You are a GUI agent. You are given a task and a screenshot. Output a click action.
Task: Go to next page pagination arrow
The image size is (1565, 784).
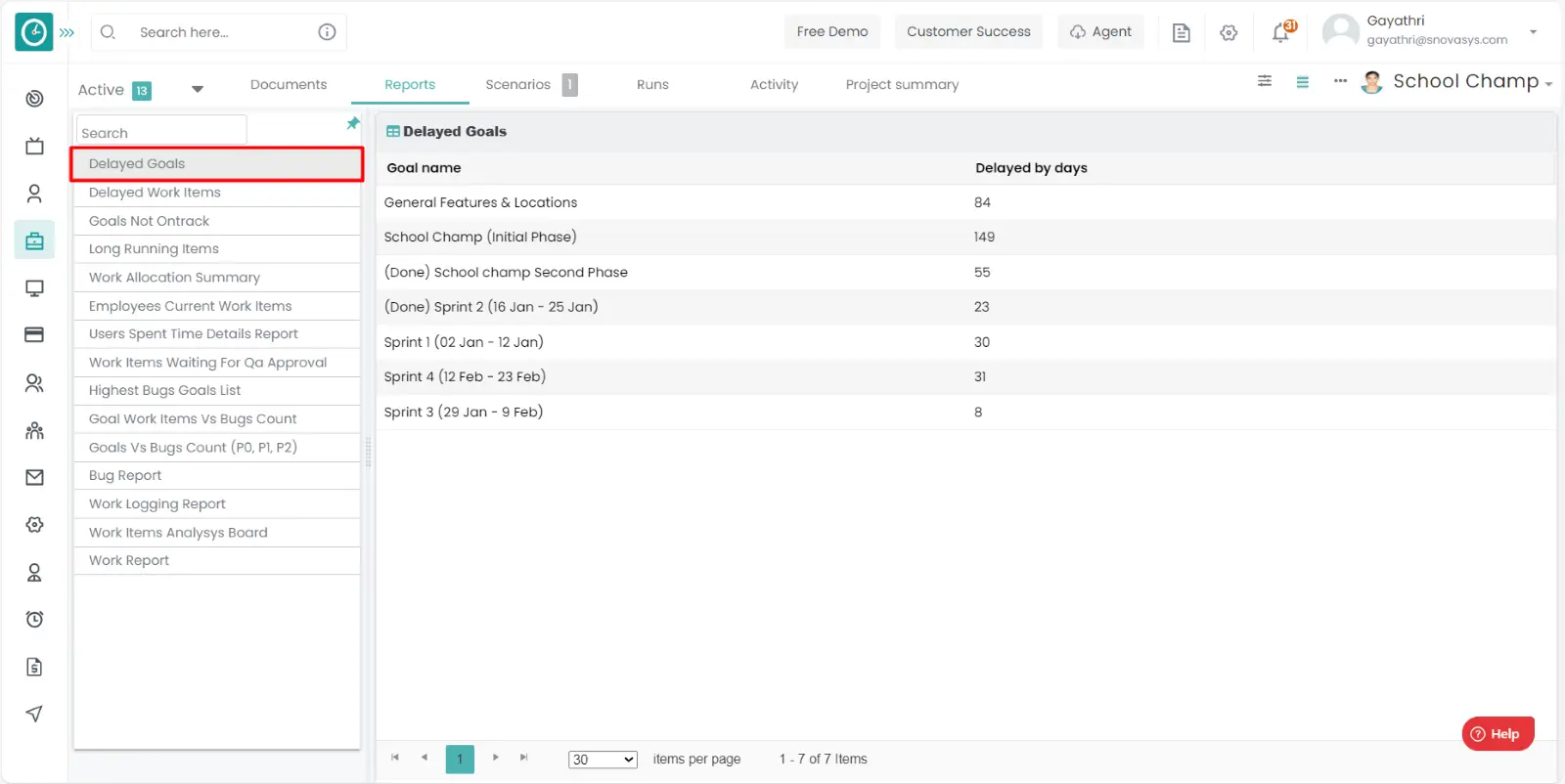pos(495,758)
